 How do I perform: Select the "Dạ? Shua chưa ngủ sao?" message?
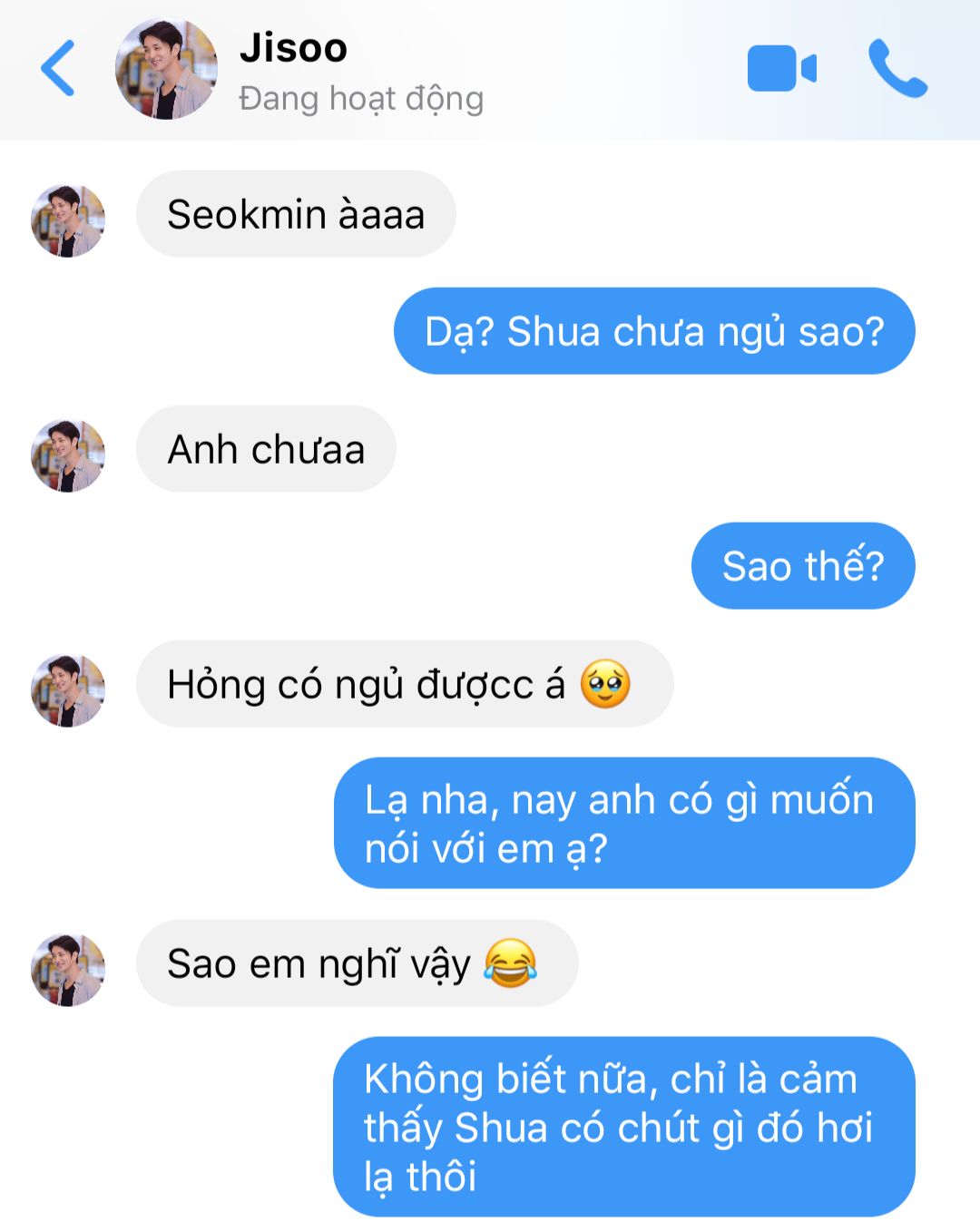(654, 331)
